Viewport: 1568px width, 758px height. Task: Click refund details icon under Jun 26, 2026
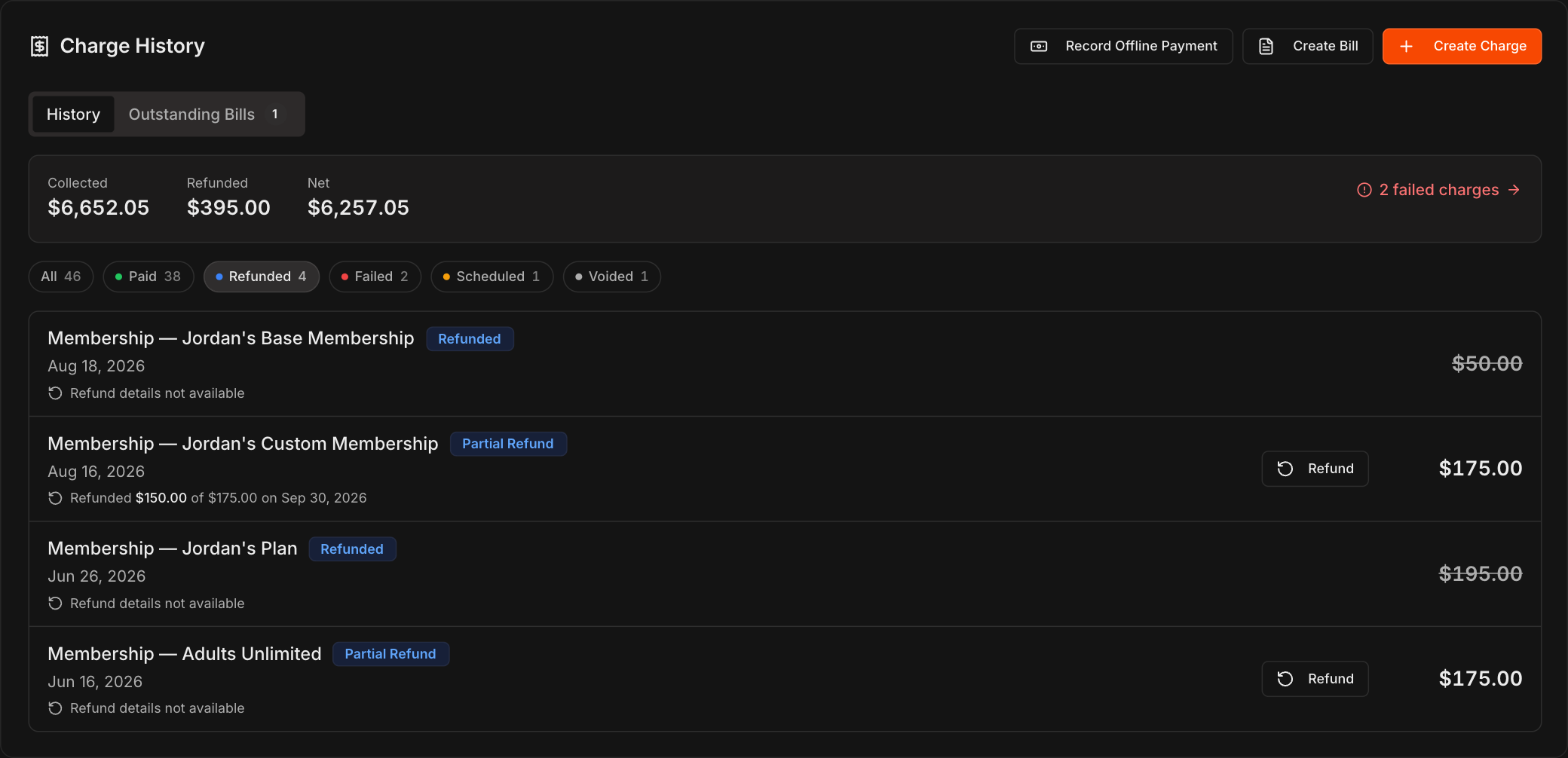[55, 604]
